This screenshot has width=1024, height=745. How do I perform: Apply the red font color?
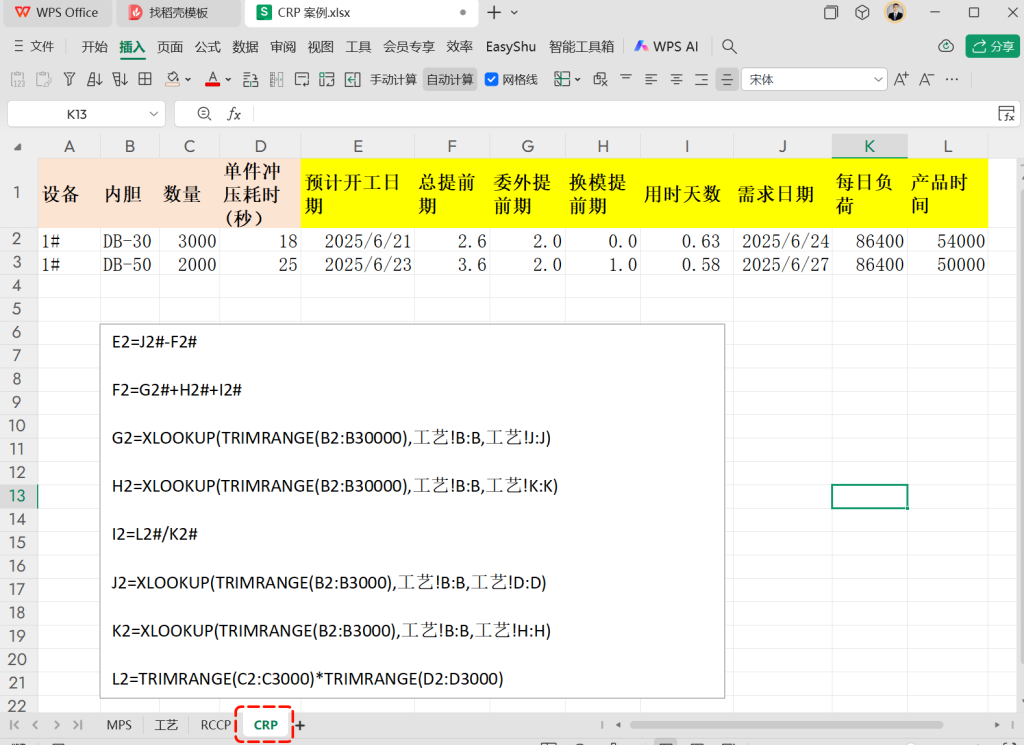[212, 80]
